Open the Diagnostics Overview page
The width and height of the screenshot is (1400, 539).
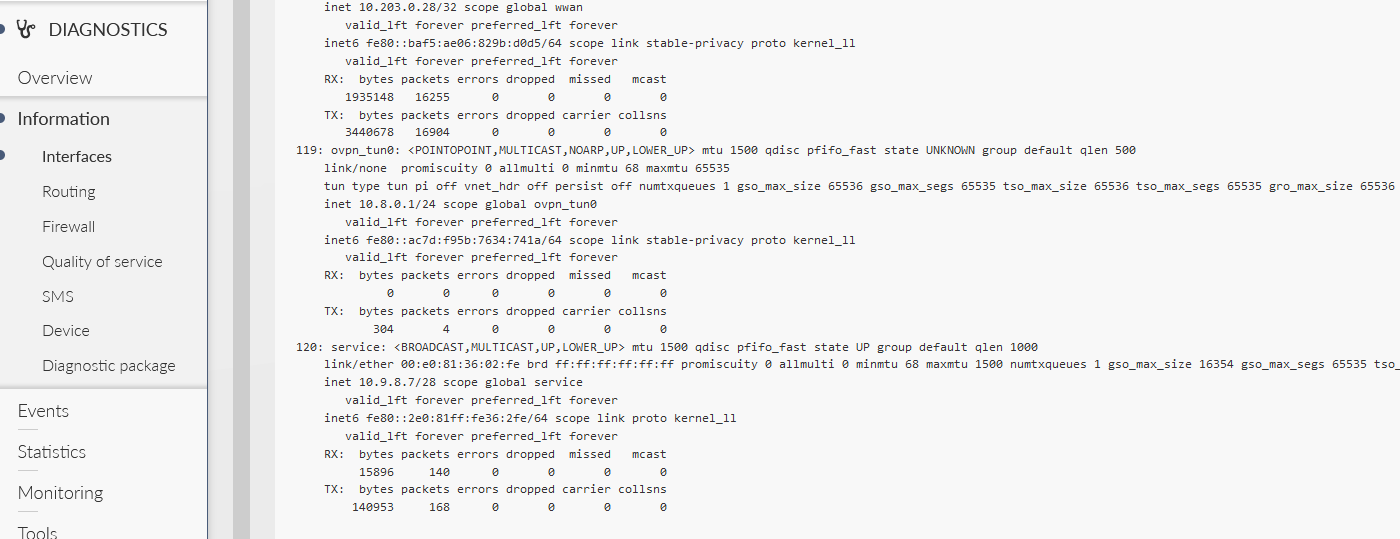tap(55, 78)
